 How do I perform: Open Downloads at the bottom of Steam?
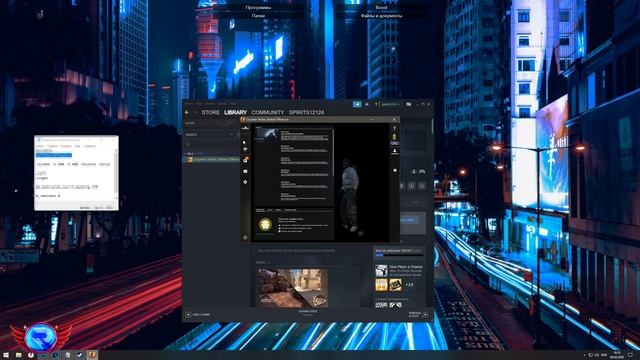click(x=308, y=313)
